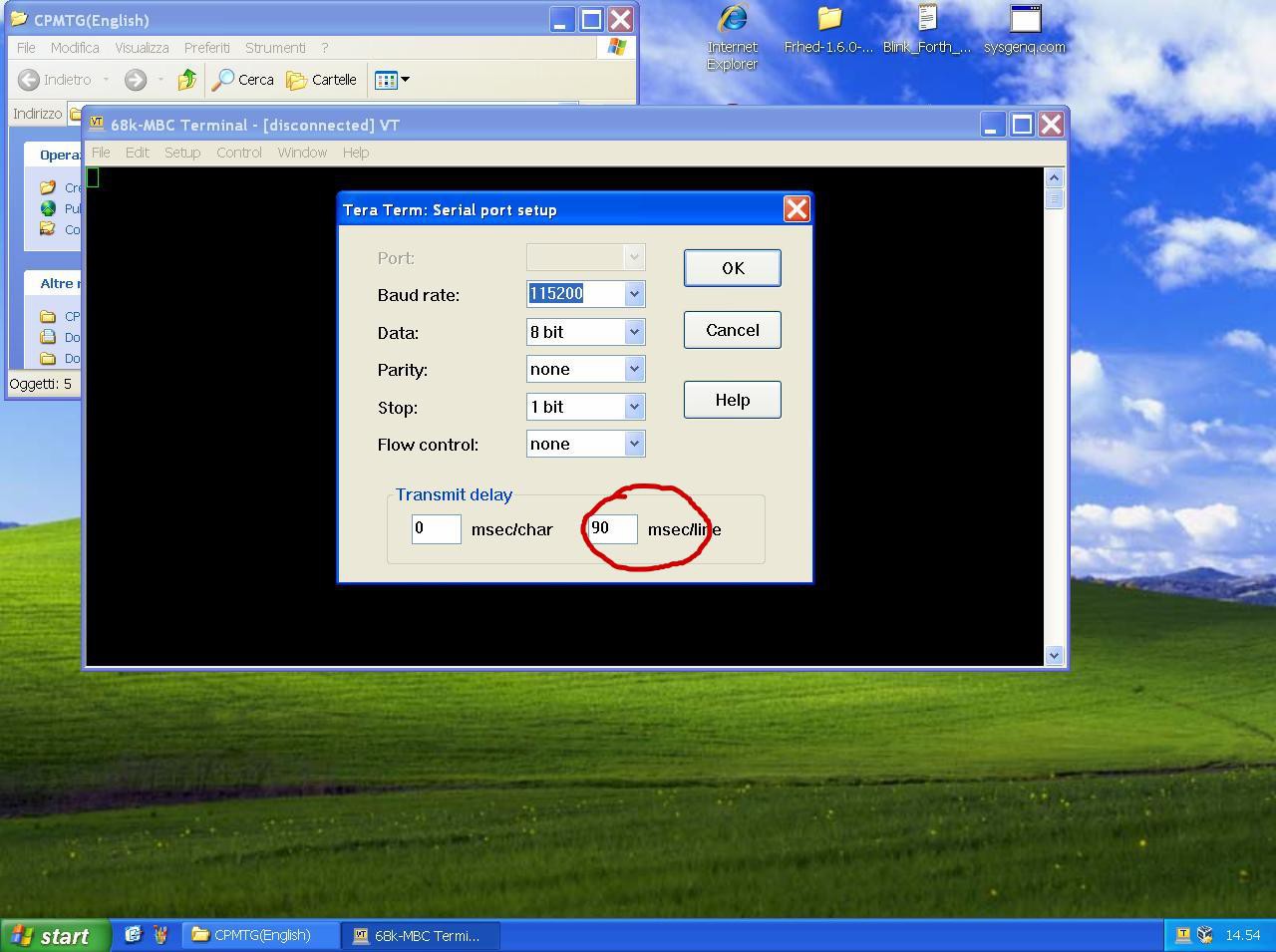This screenshot has height=952, width=1276.
Task: Open the Edit menu in 68k-MBC Terminal
Action: click(137, 153)
